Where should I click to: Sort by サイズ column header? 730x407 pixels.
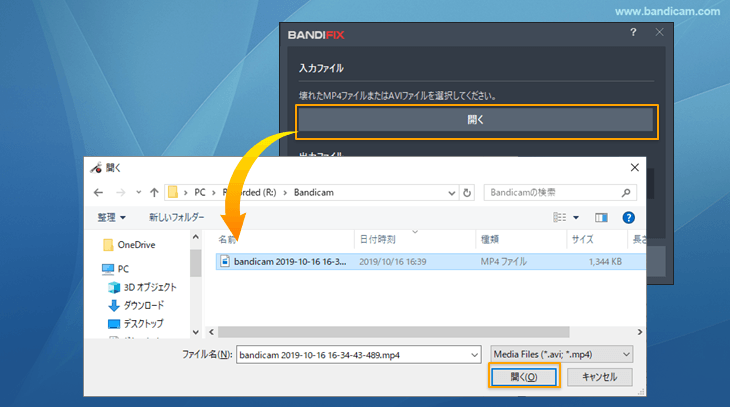[x=582, y=239]
